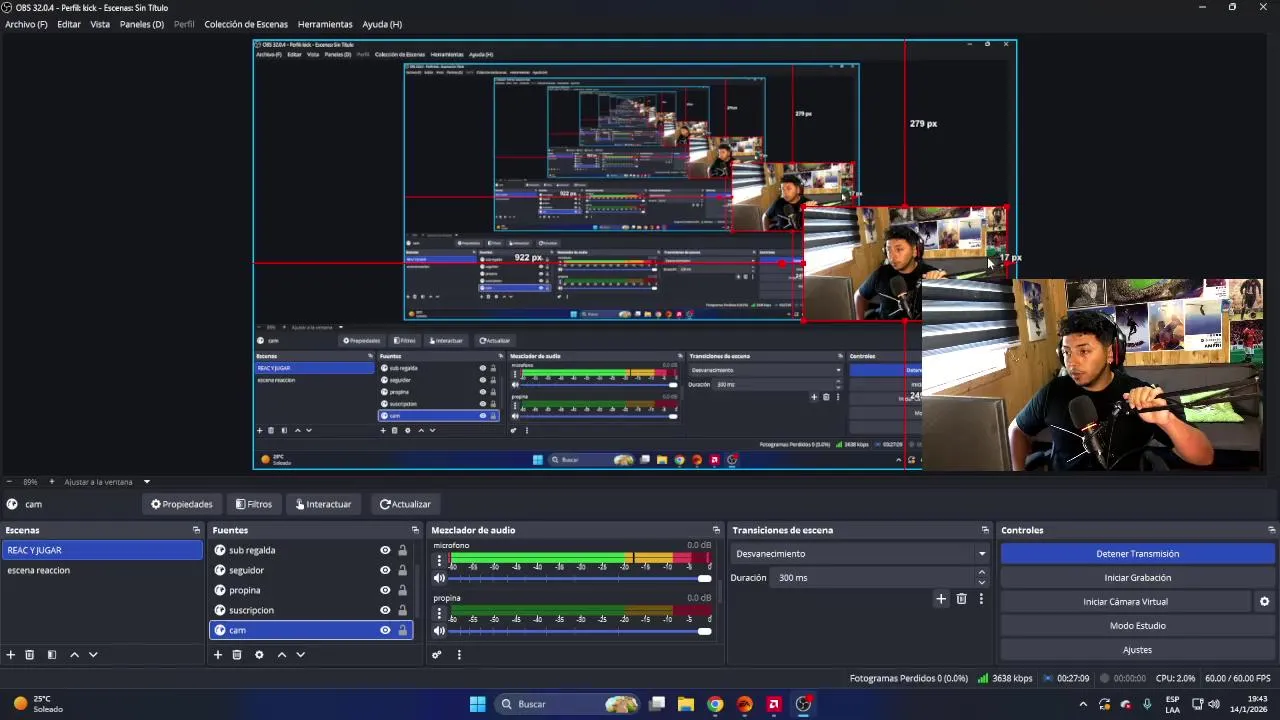Zoom out the preview with minus icon

click(x=9, y=482)
